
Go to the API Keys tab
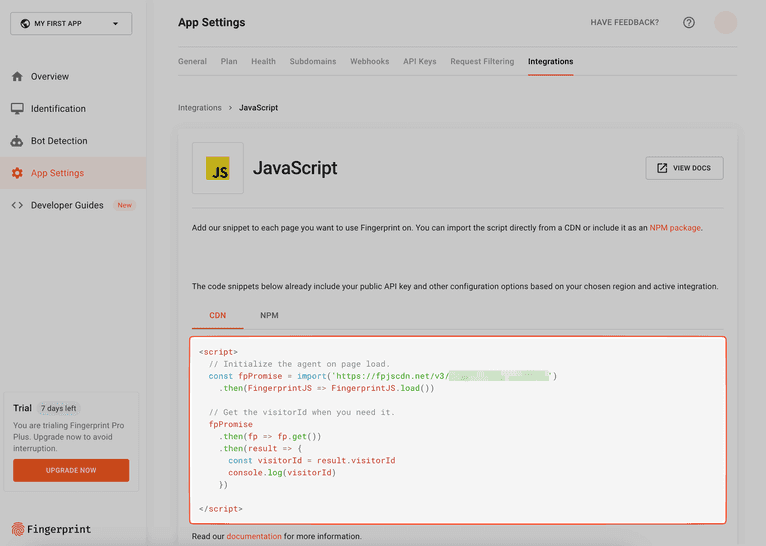(x=419, y=62)
